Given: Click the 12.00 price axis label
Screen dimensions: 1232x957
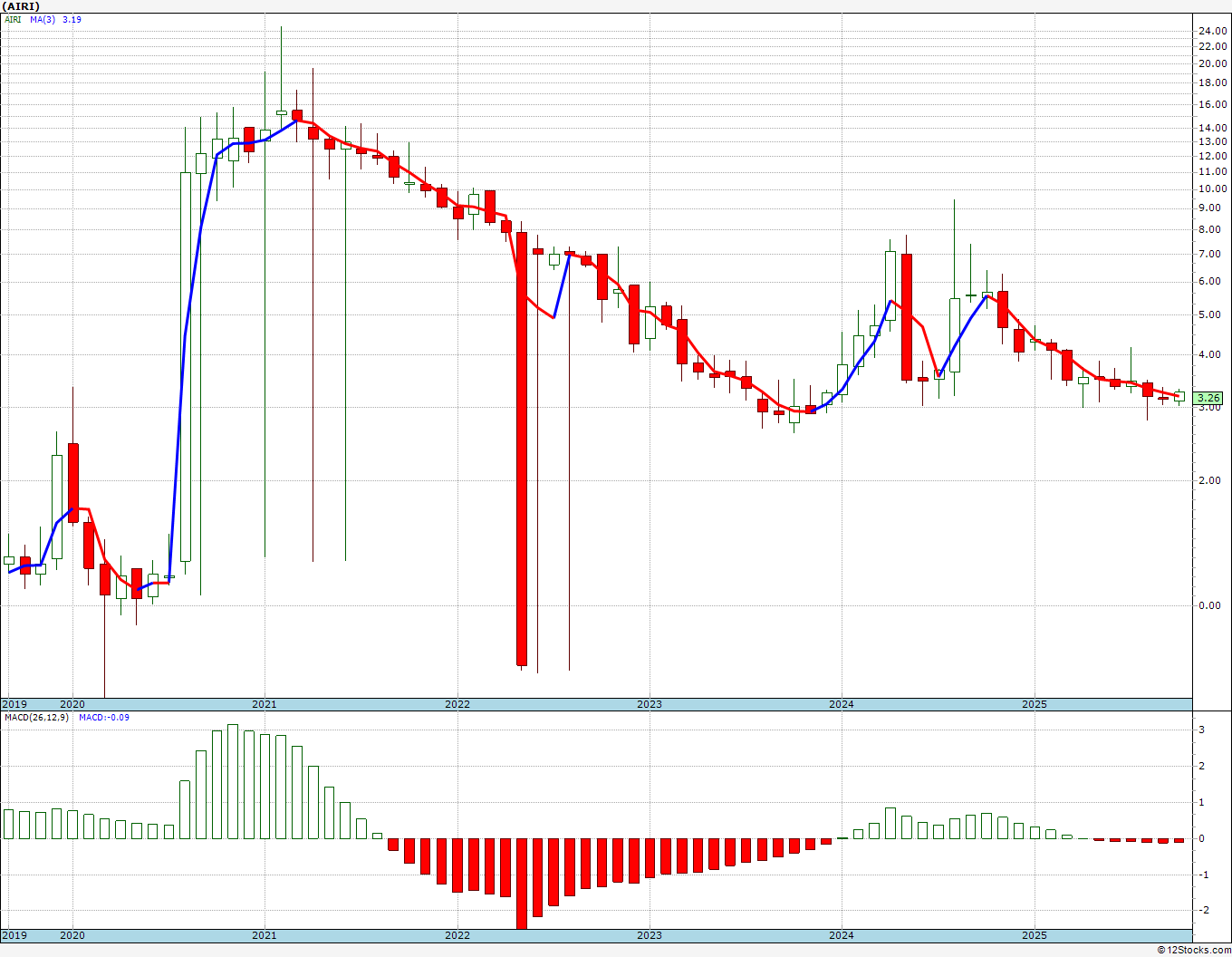Looking at the screenshot, I should click(1212, 156).
